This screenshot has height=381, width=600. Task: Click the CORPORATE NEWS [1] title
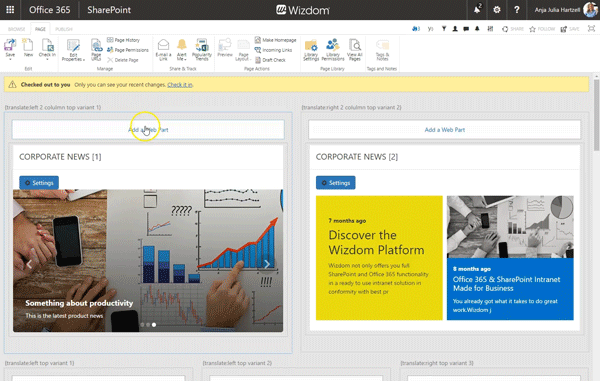60,157
